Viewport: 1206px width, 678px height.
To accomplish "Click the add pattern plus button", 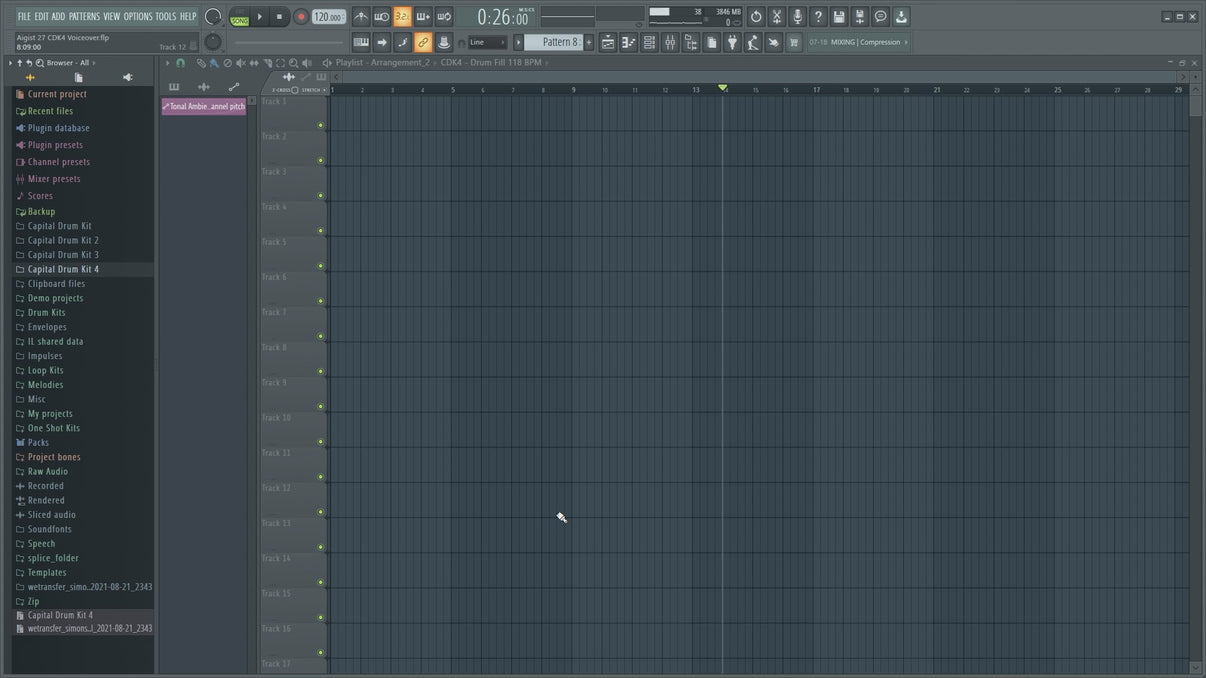I will (589, 42).
